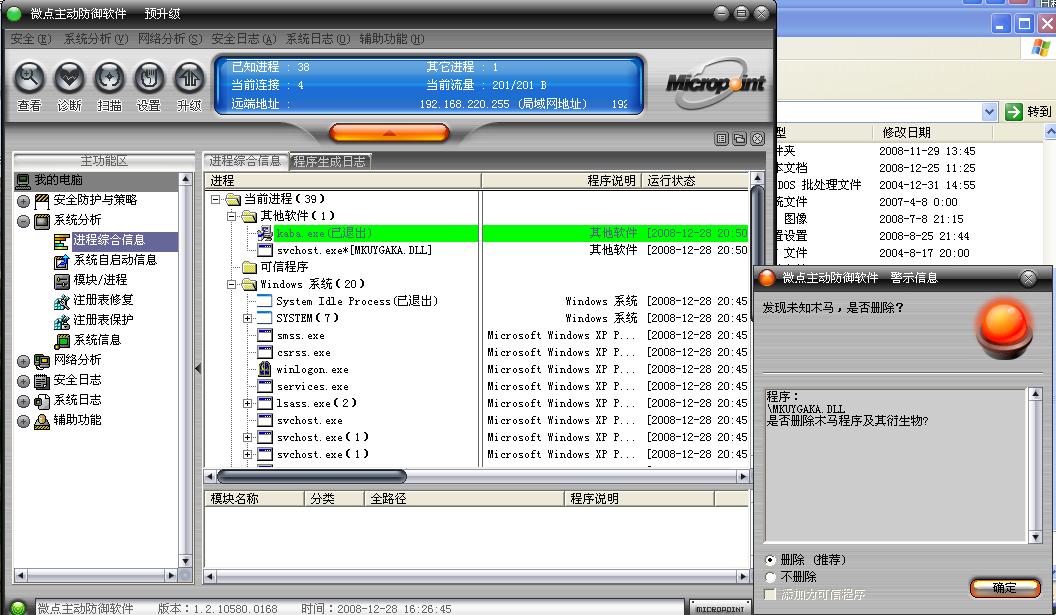The width and height of the screenshot is (1056, 615).
Task: Collapse the Windows 系统 process group
Action: (232, 285)
